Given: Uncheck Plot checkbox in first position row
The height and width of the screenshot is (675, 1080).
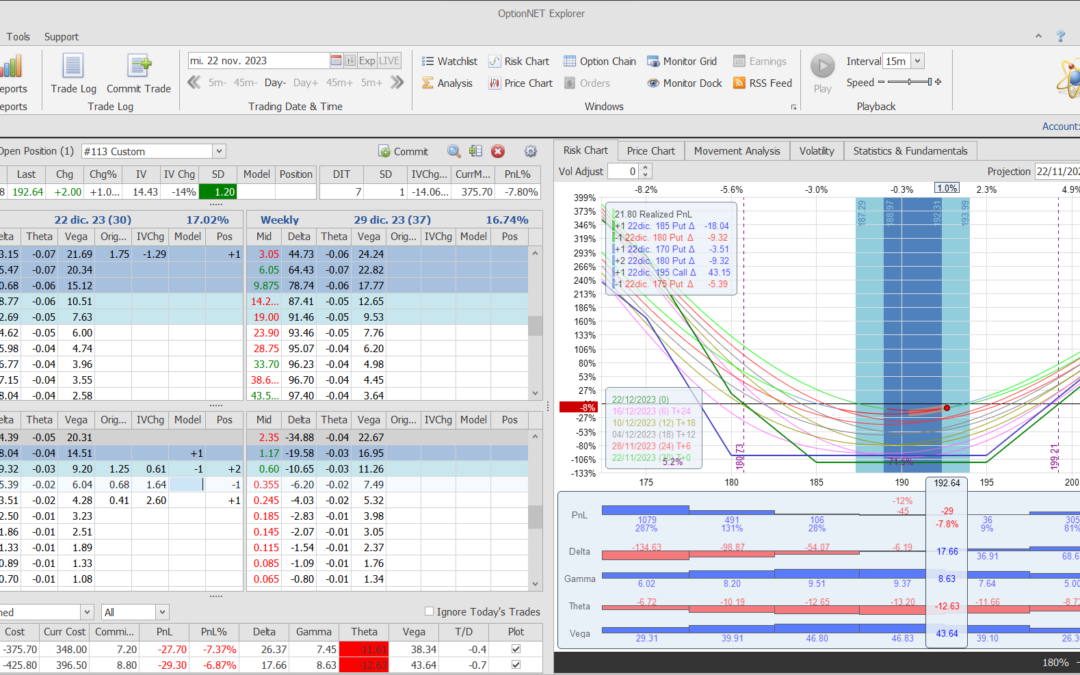Looking at the screenshot, I should (515, 650).
